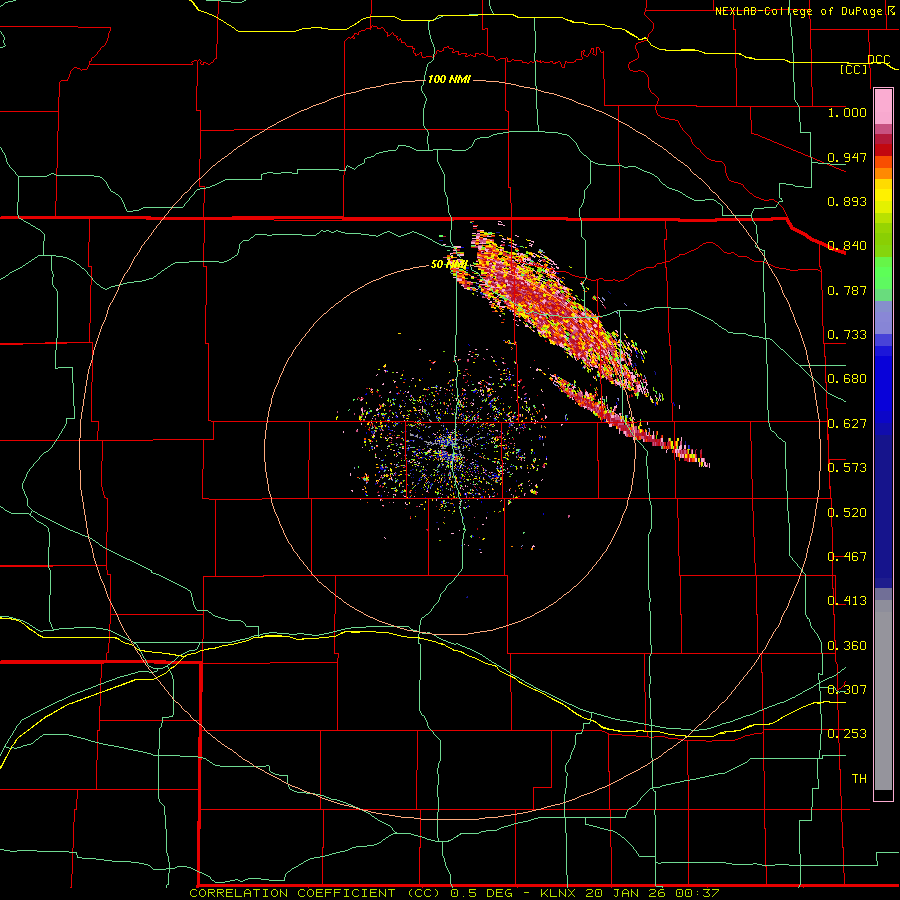Viewport: 900px width, 900px height.
Task: Click the TH threshold label
Action: coord(859,779)
